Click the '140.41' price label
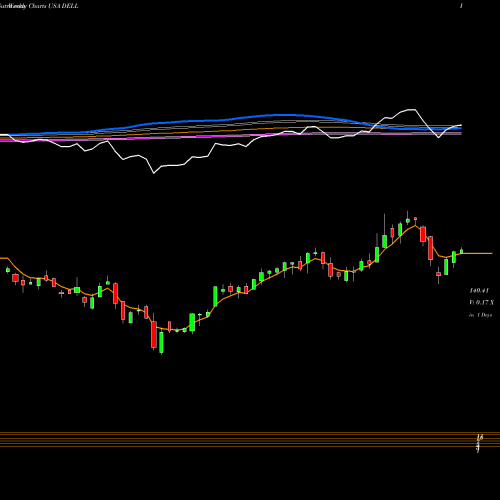This screenshot has height=500, width=500. coord(479,291)
